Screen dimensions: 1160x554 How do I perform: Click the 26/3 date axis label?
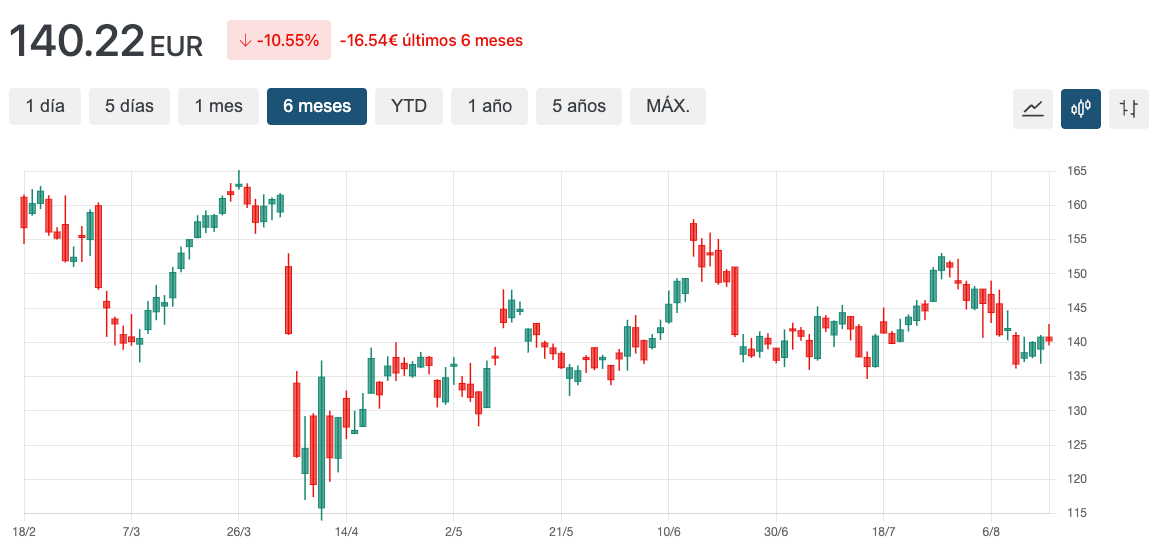coord(239,533)
